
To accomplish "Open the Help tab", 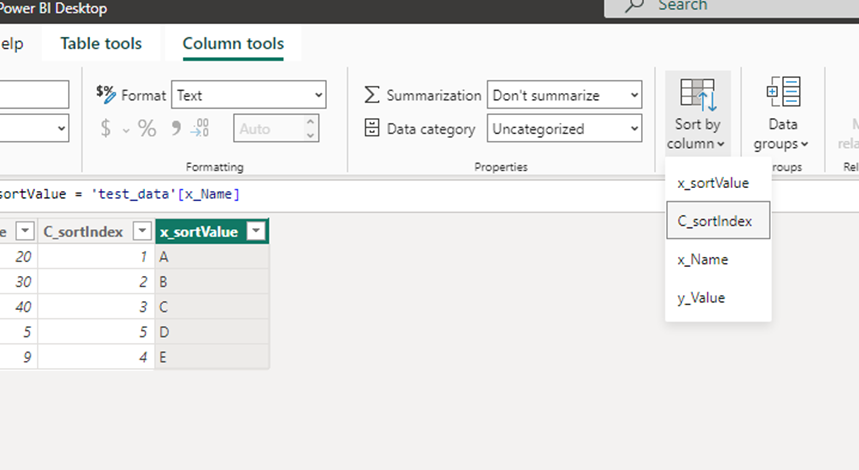I will pyautogui.click(x=12, y=43).
